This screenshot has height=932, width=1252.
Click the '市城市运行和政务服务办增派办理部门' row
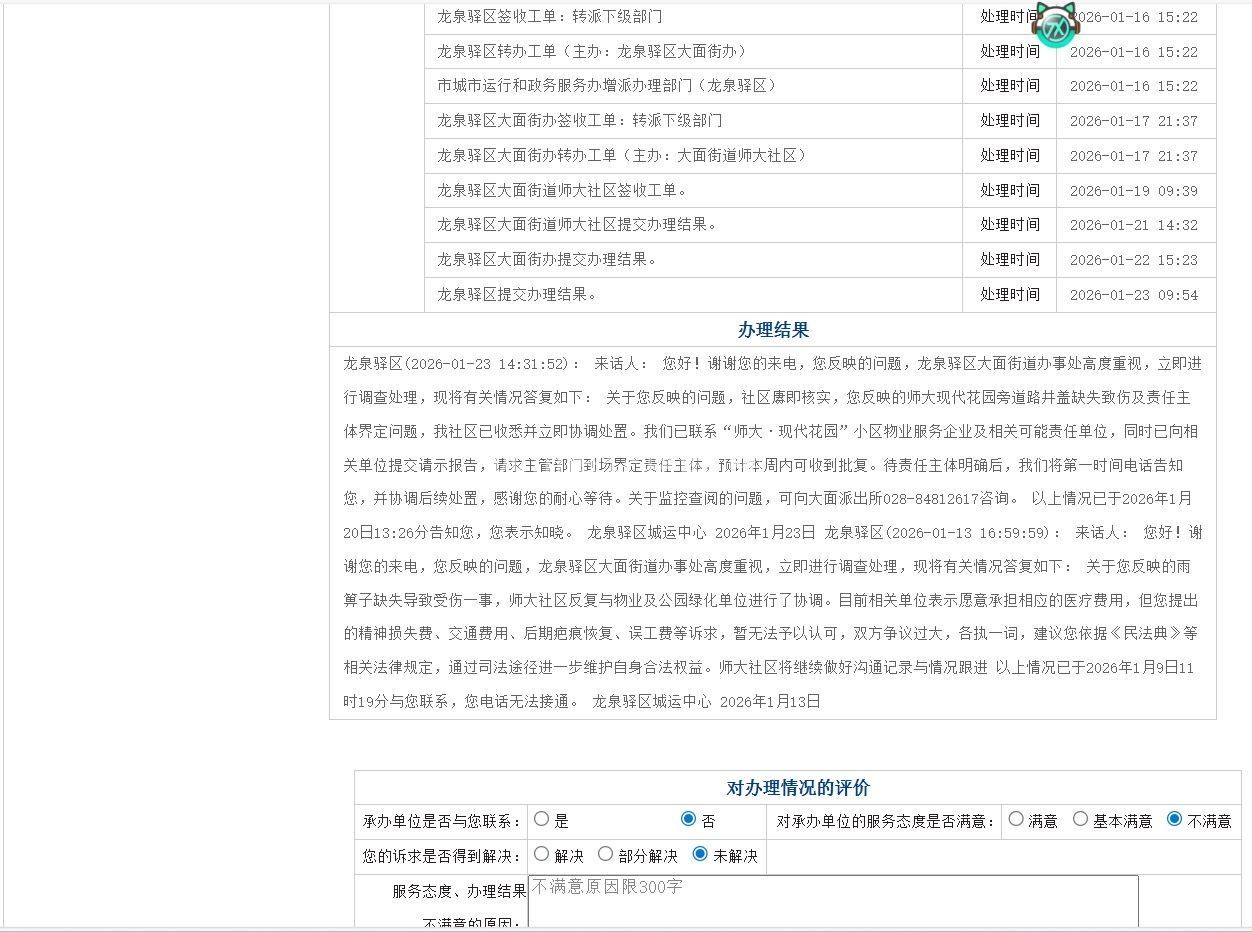[x=606, y=86]
